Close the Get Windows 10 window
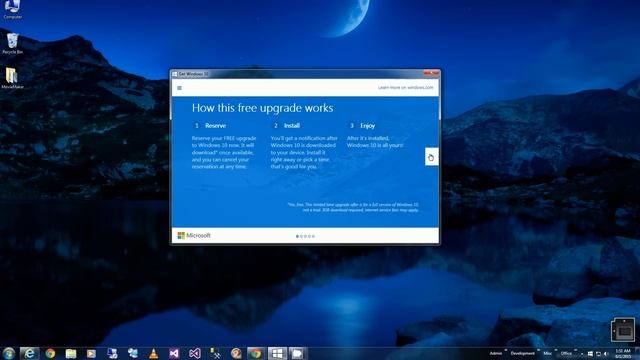This screenshot has height=360, width=640. pos(431,73)
